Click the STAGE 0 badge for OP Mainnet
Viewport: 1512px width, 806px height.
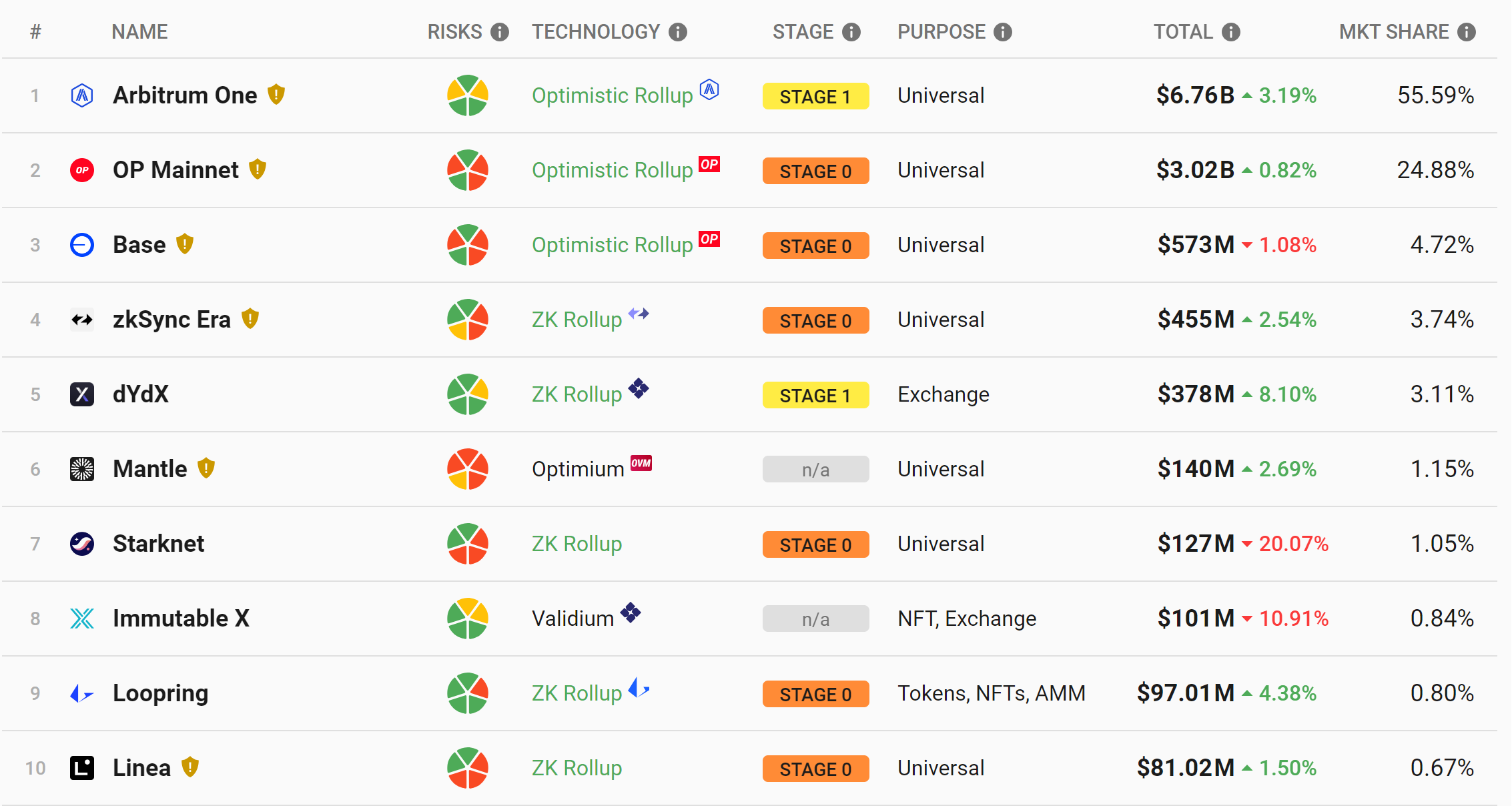815,171
